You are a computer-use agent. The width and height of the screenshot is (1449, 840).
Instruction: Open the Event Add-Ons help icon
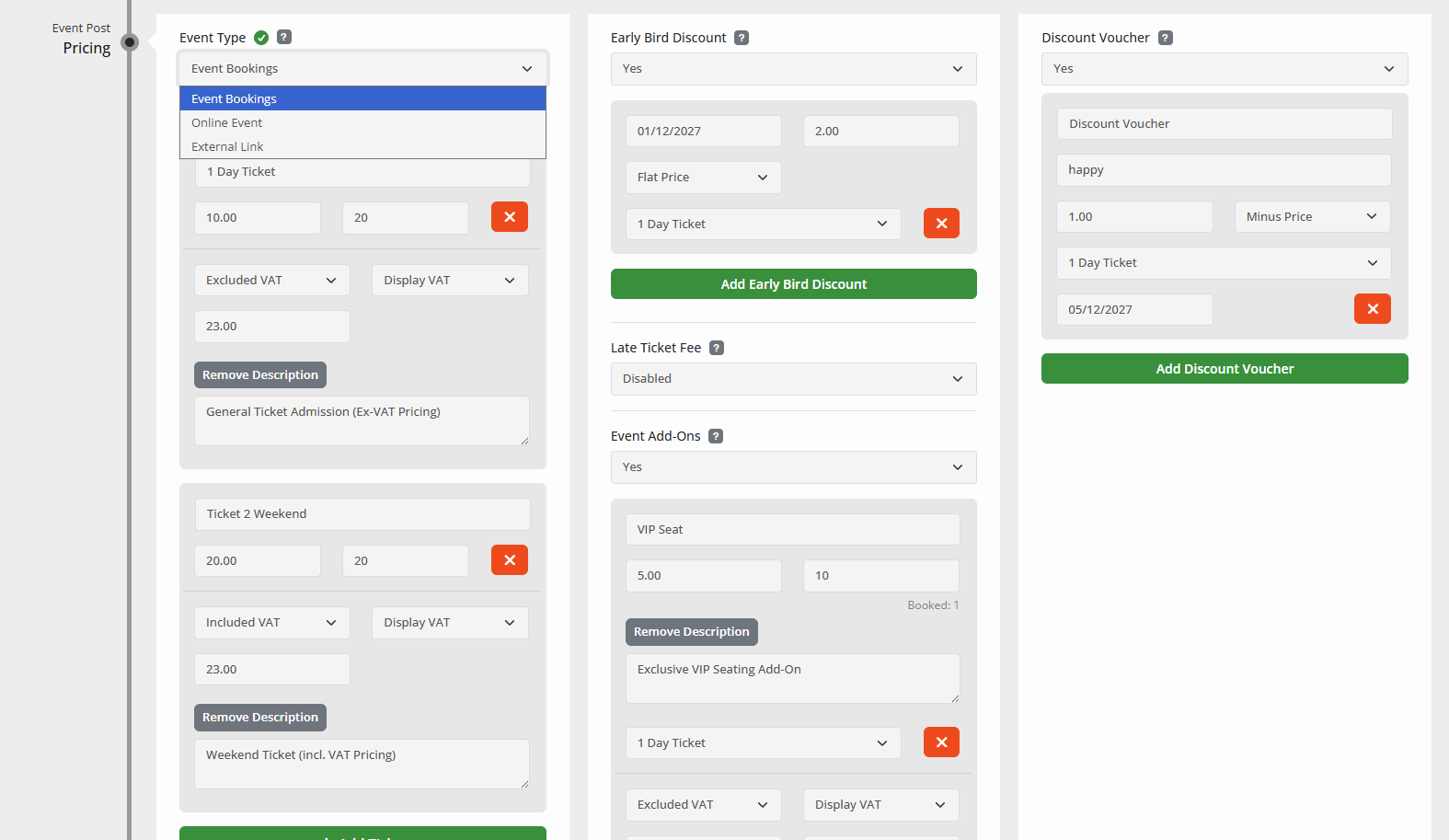click(x=716, y=436)
